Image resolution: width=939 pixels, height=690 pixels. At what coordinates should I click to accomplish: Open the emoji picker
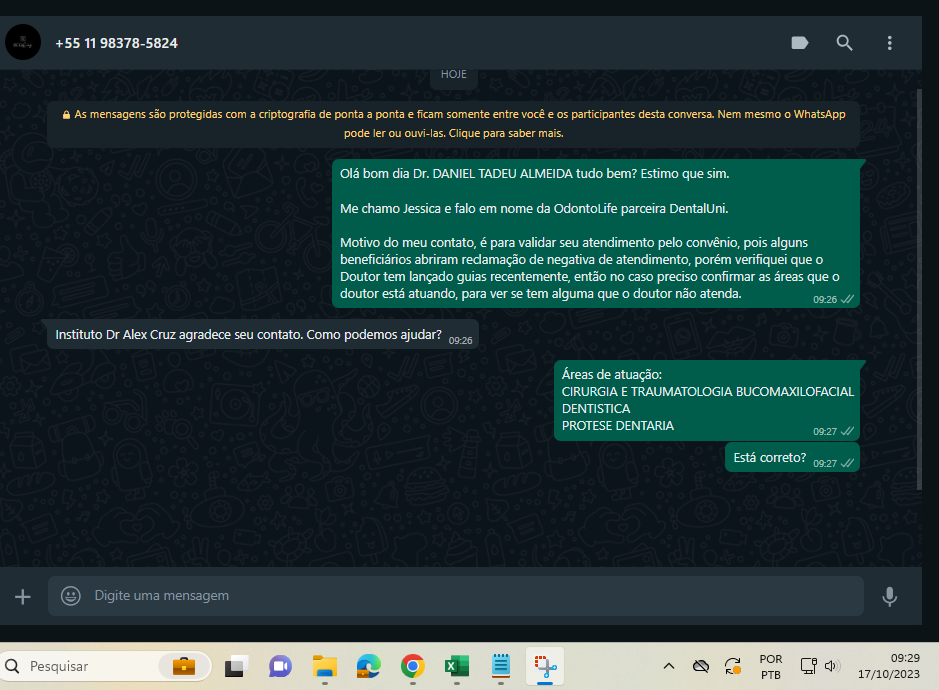tap(71, 596)
